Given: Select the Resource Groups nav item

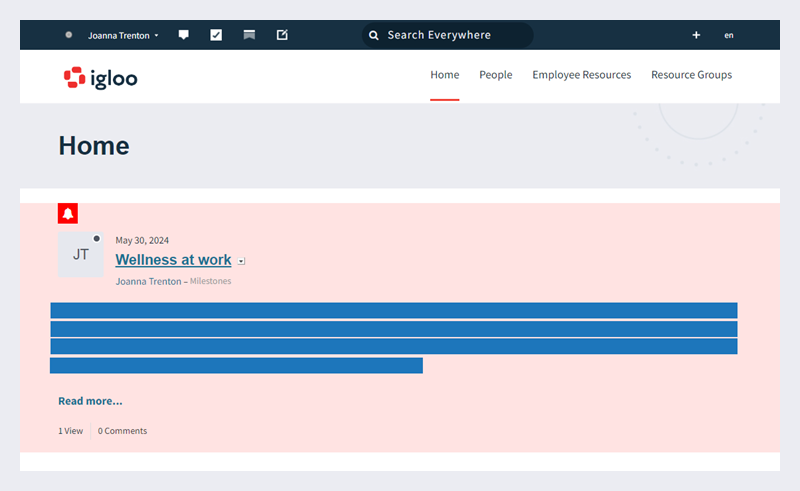Looking at the screenshot, I should (x=691, y=75).
